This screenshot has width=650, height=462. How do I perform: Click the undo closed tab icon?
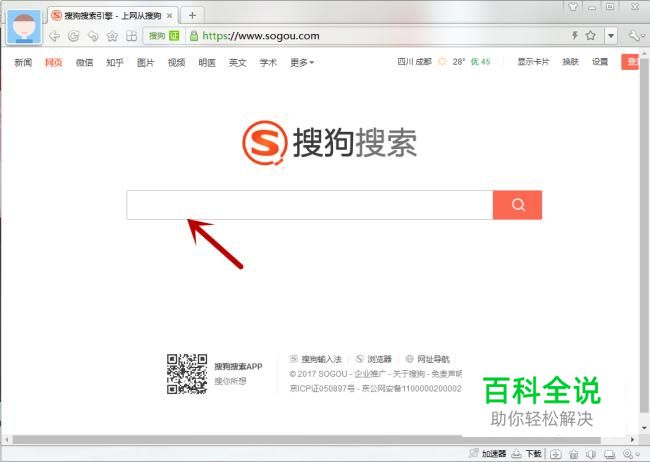click(x=93, y=36)
